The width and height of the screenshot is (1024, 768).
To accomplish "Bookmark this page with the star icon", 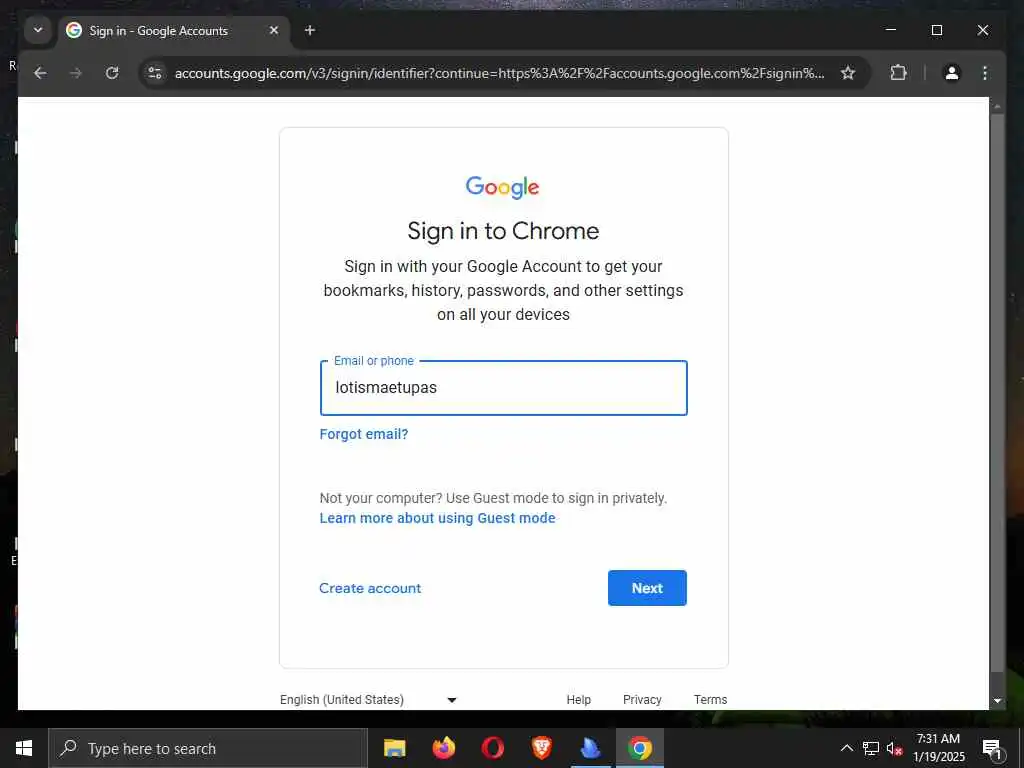I will 848,73.
